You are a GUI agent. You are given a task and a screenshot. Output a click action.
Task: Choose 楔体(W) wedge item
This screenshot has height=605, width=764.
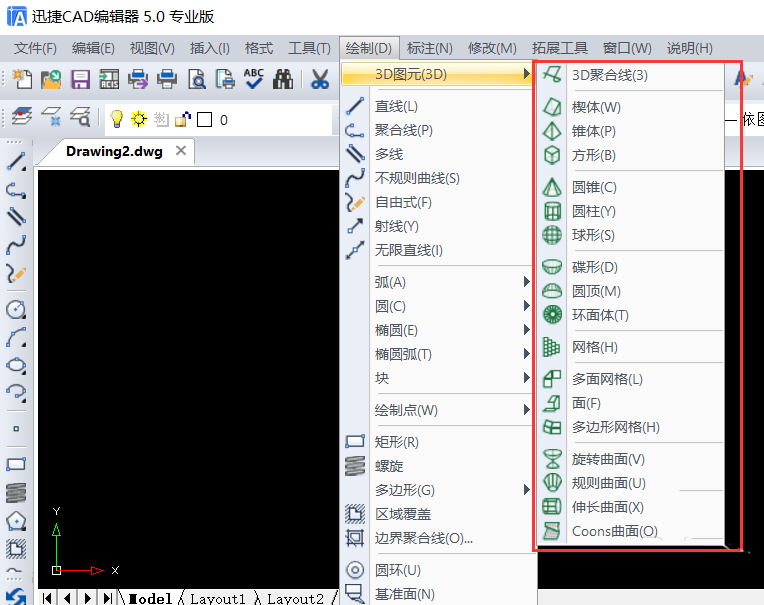click(630, 107)
